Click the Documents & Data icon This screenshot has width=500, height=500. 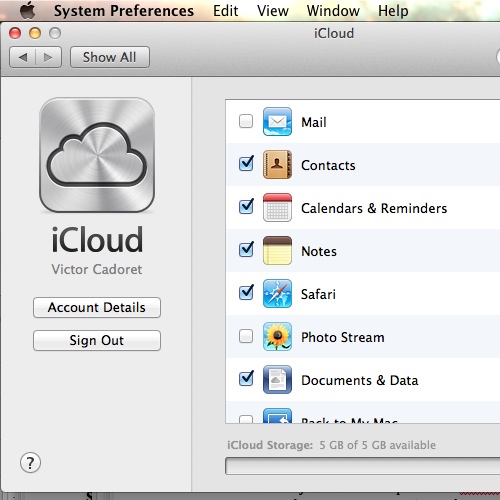click(277, 379)
